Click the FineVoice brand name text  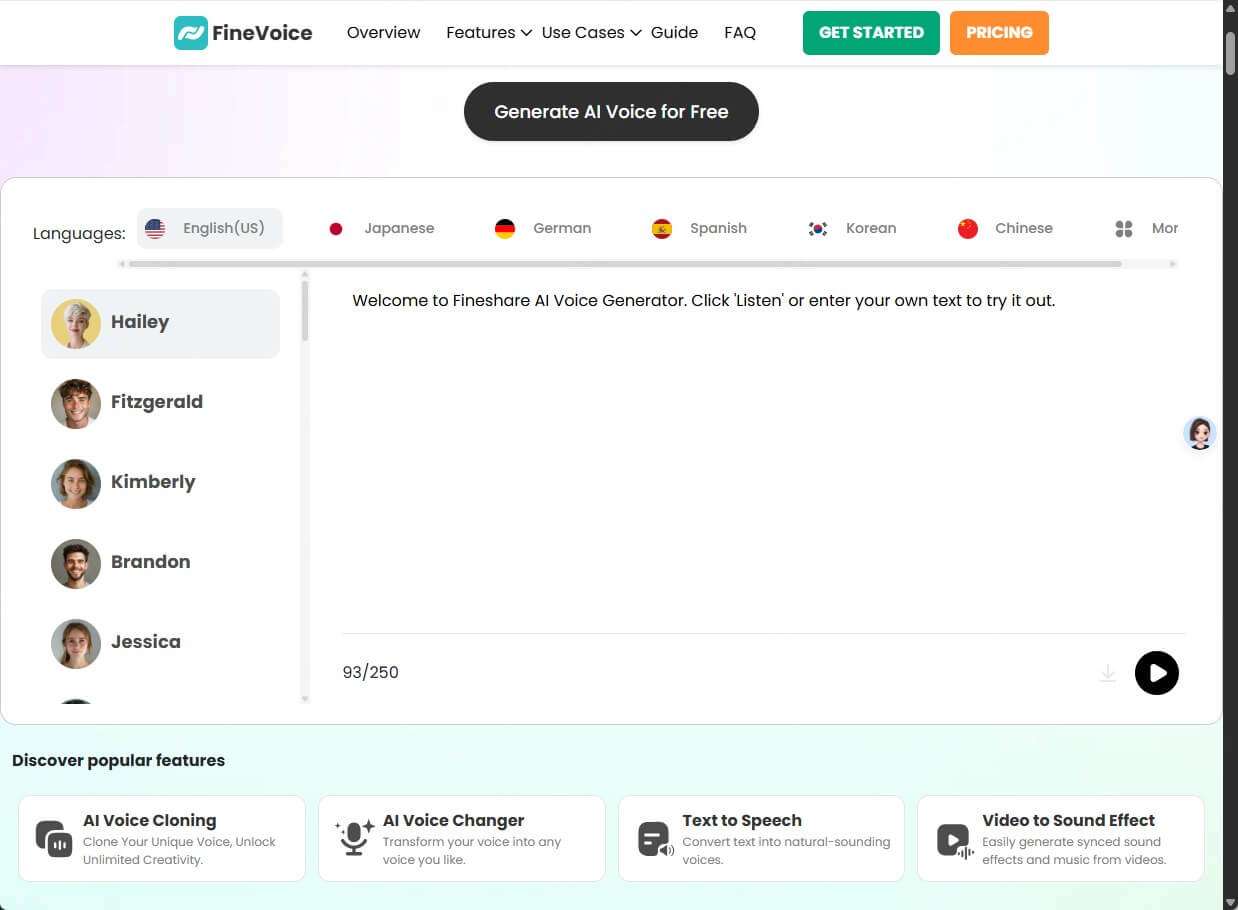pyautogui.click(x=262, y=33)
